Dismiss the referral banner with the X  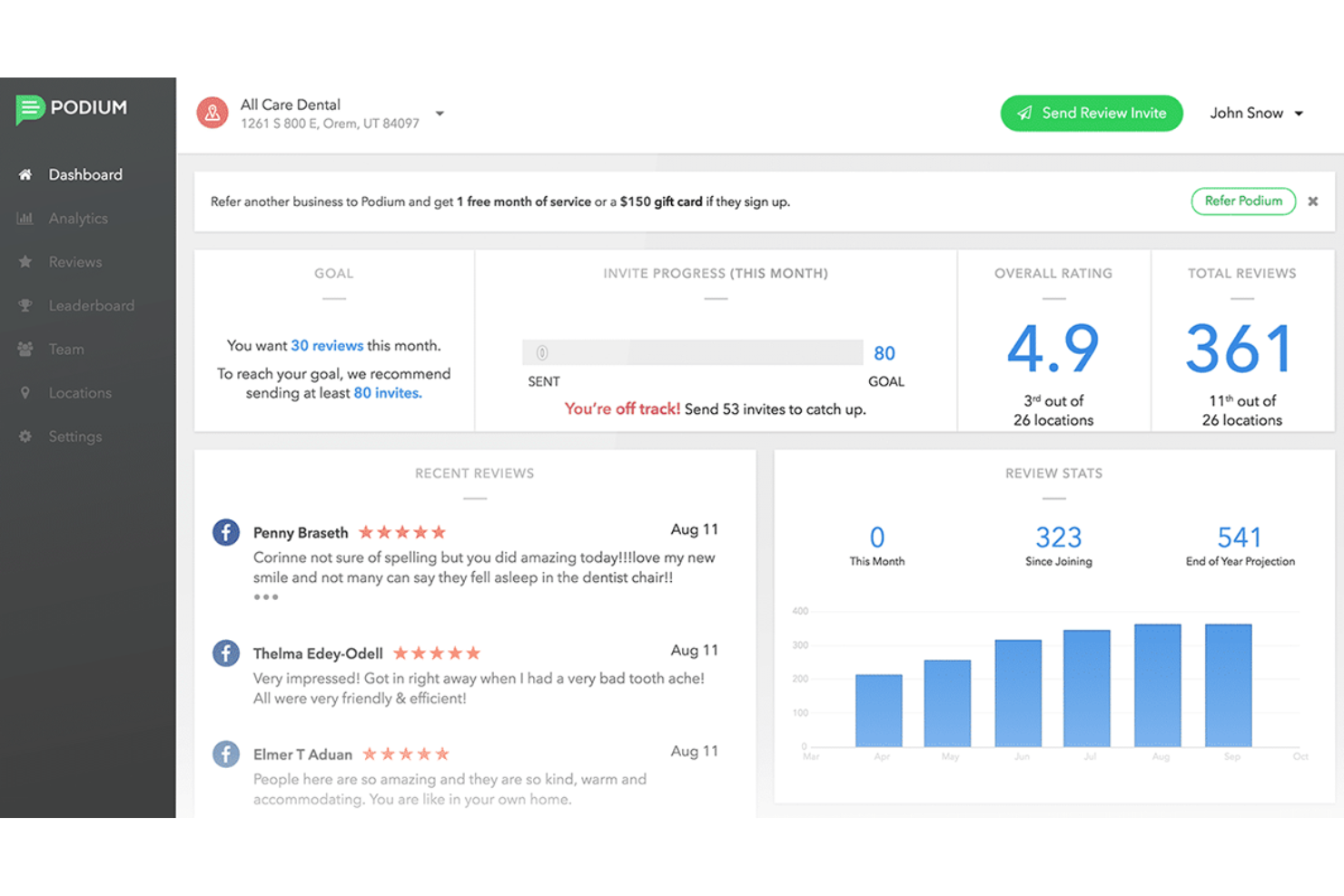(1312, 201)
